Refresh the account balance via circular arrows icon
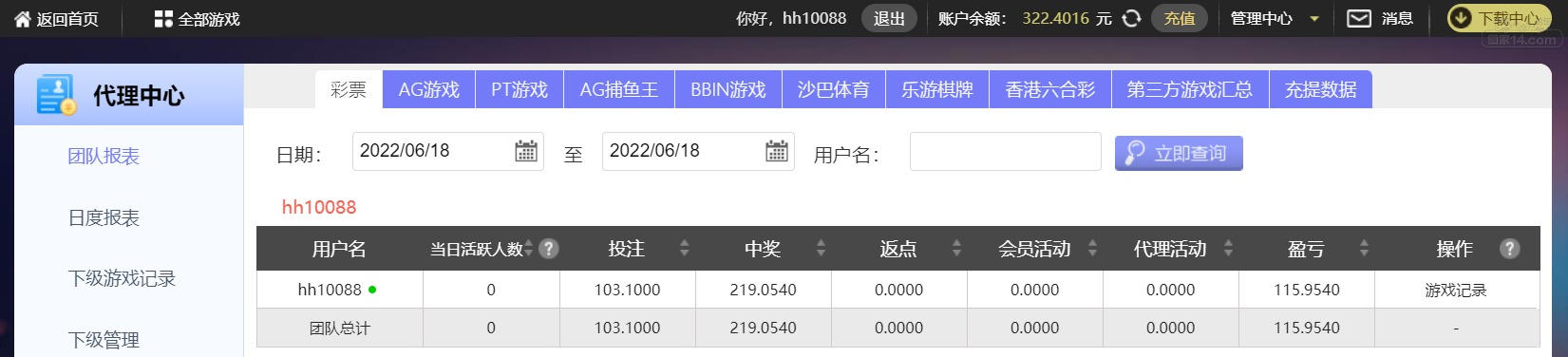 1131,18
